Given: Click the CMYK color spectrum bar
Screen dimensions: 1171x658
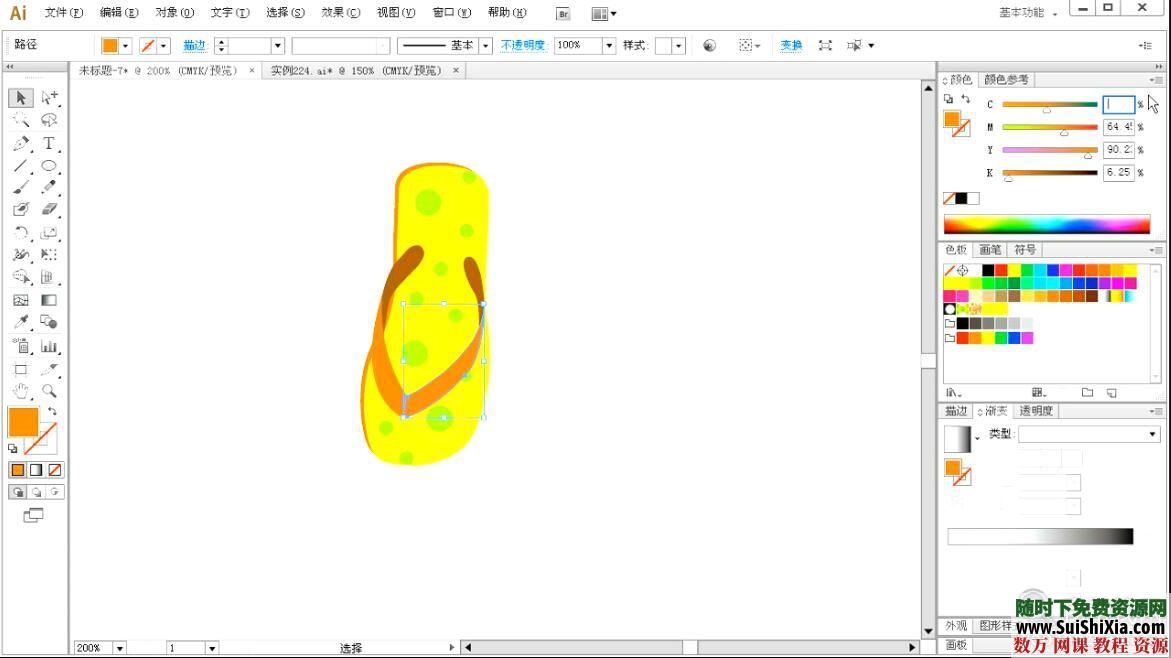Looking at the screenshot, I should coord(1046,225).
